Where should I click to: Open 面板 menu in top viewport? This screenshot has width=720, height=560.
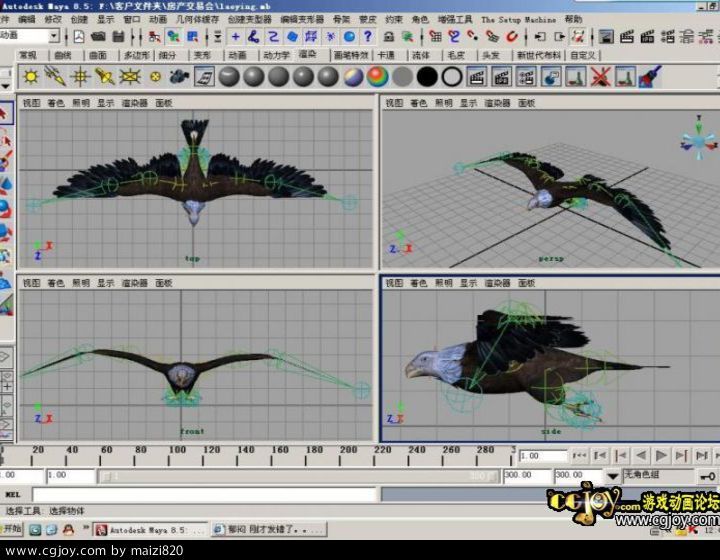click(163, 102)
